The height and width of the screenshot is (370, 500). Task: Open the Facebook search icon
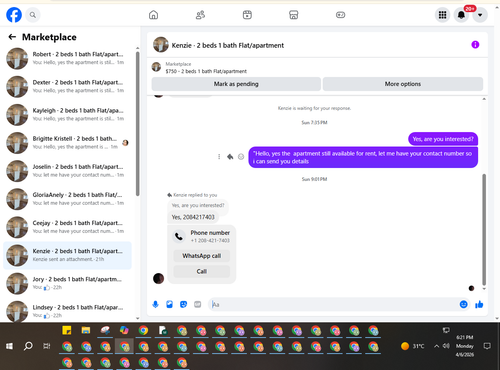pyautogui.click(x=33, y=15)
